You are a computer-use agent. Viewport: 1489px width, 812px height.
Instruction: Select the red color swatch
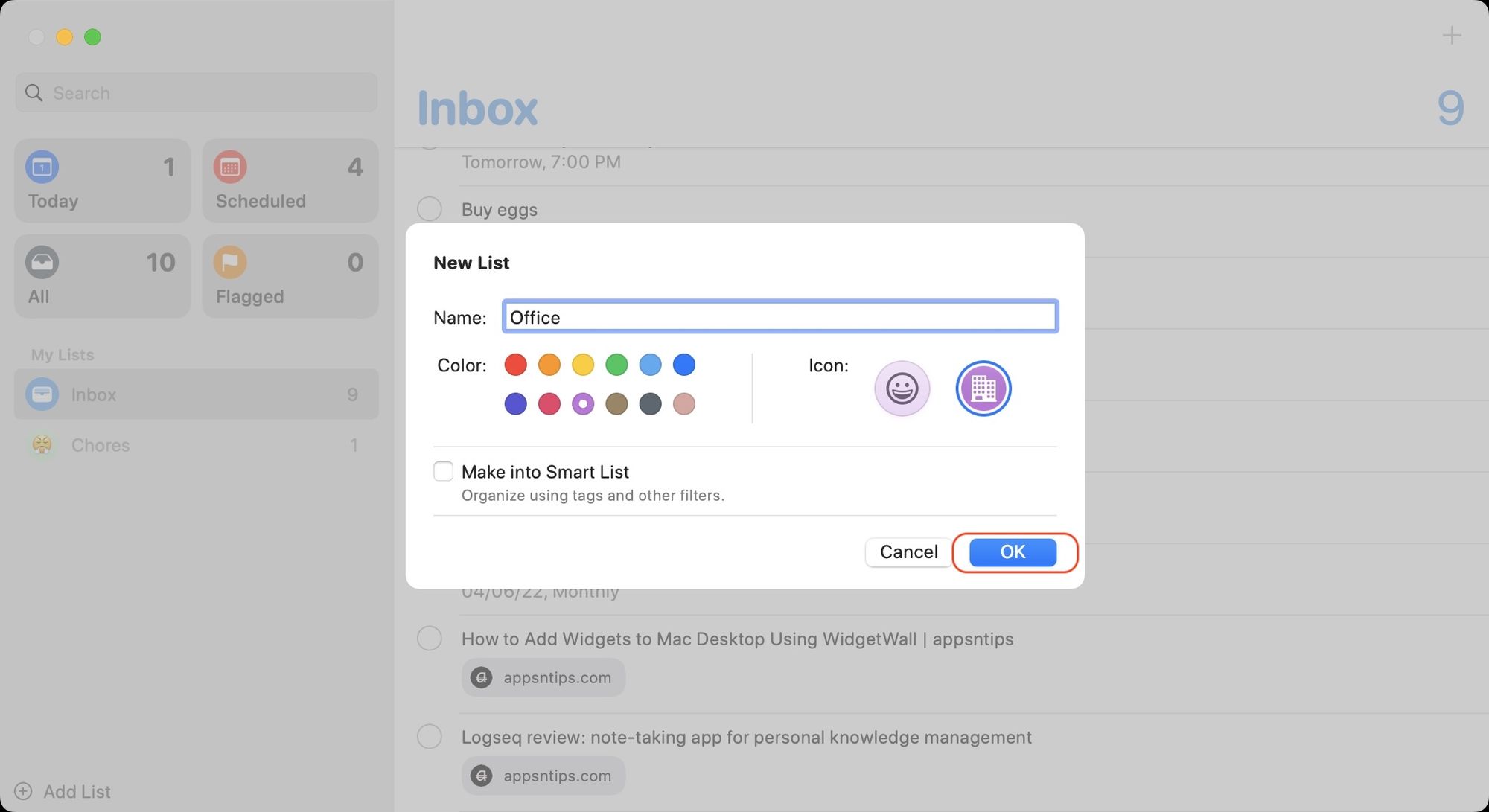(x=515, y=365)
